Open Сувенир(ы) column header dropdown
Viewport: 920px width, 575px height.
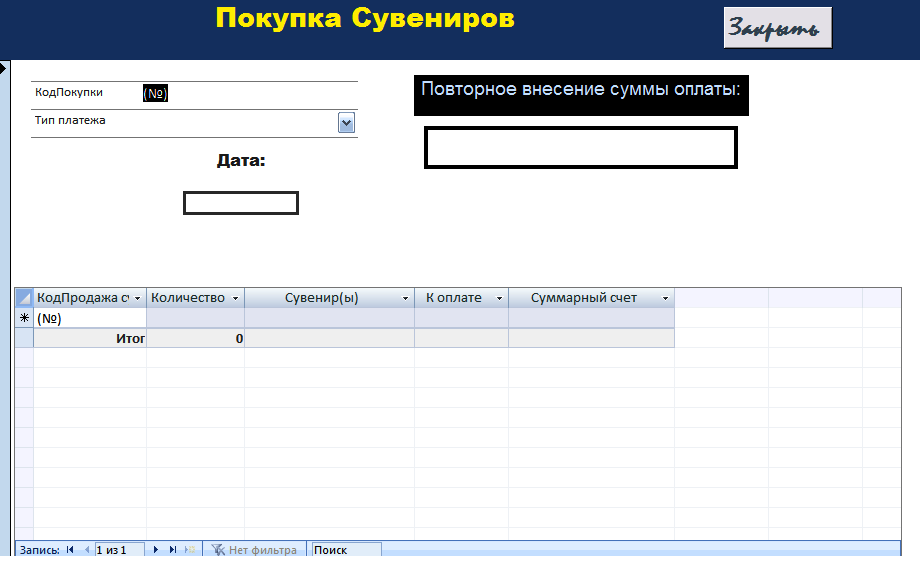click(x=405, y=298)
